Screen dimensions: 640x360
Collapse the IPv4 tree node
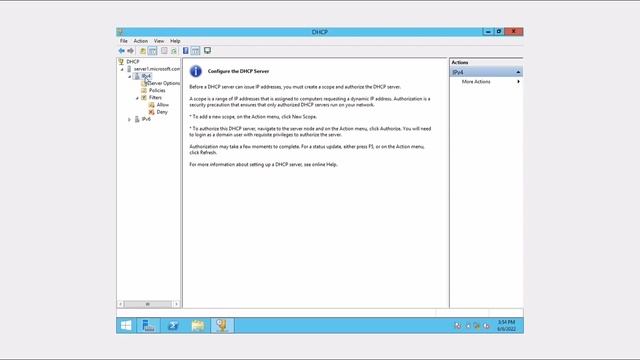pyautogui.click(x=130, y=76)
